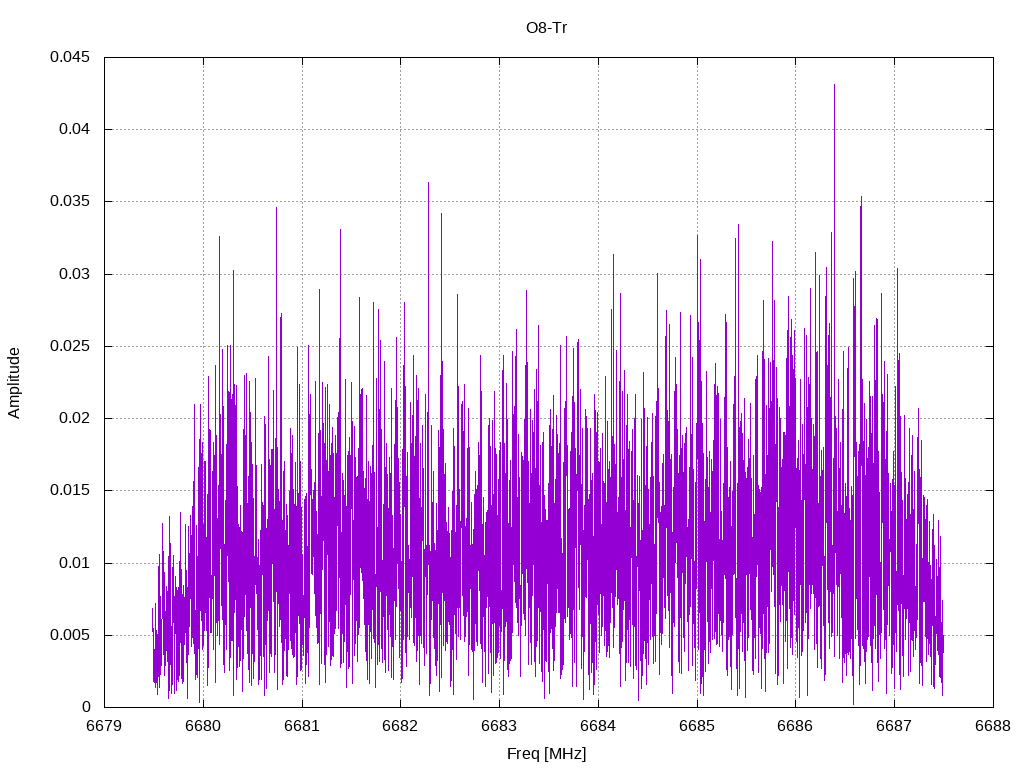Click the x-axis tick label 6679
The width and height of the screenshot is (1024, 768).
click(x=104, y=726)
